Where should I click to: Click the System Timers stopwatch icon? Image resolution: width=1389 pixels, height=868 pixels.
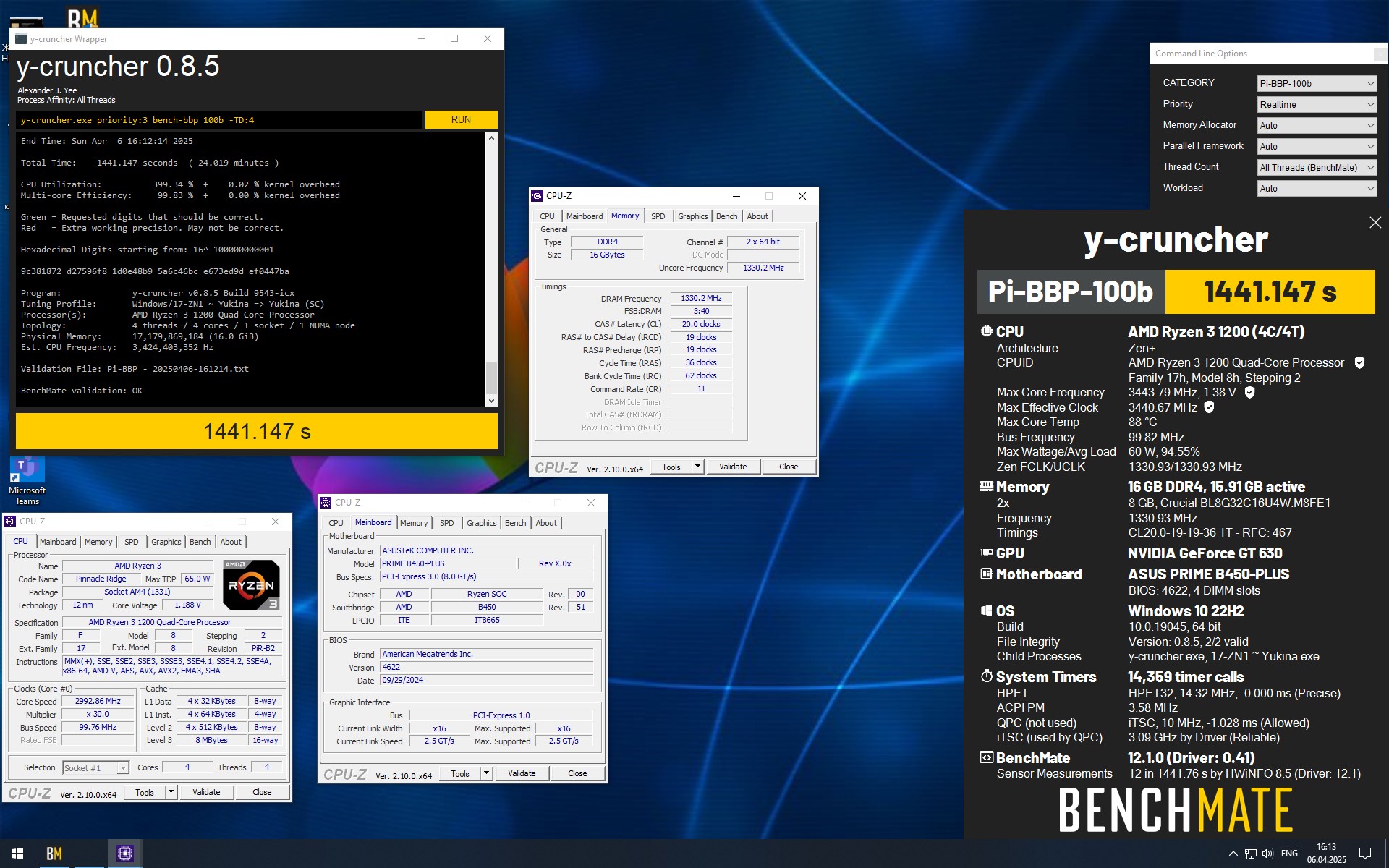click(986, 676)
